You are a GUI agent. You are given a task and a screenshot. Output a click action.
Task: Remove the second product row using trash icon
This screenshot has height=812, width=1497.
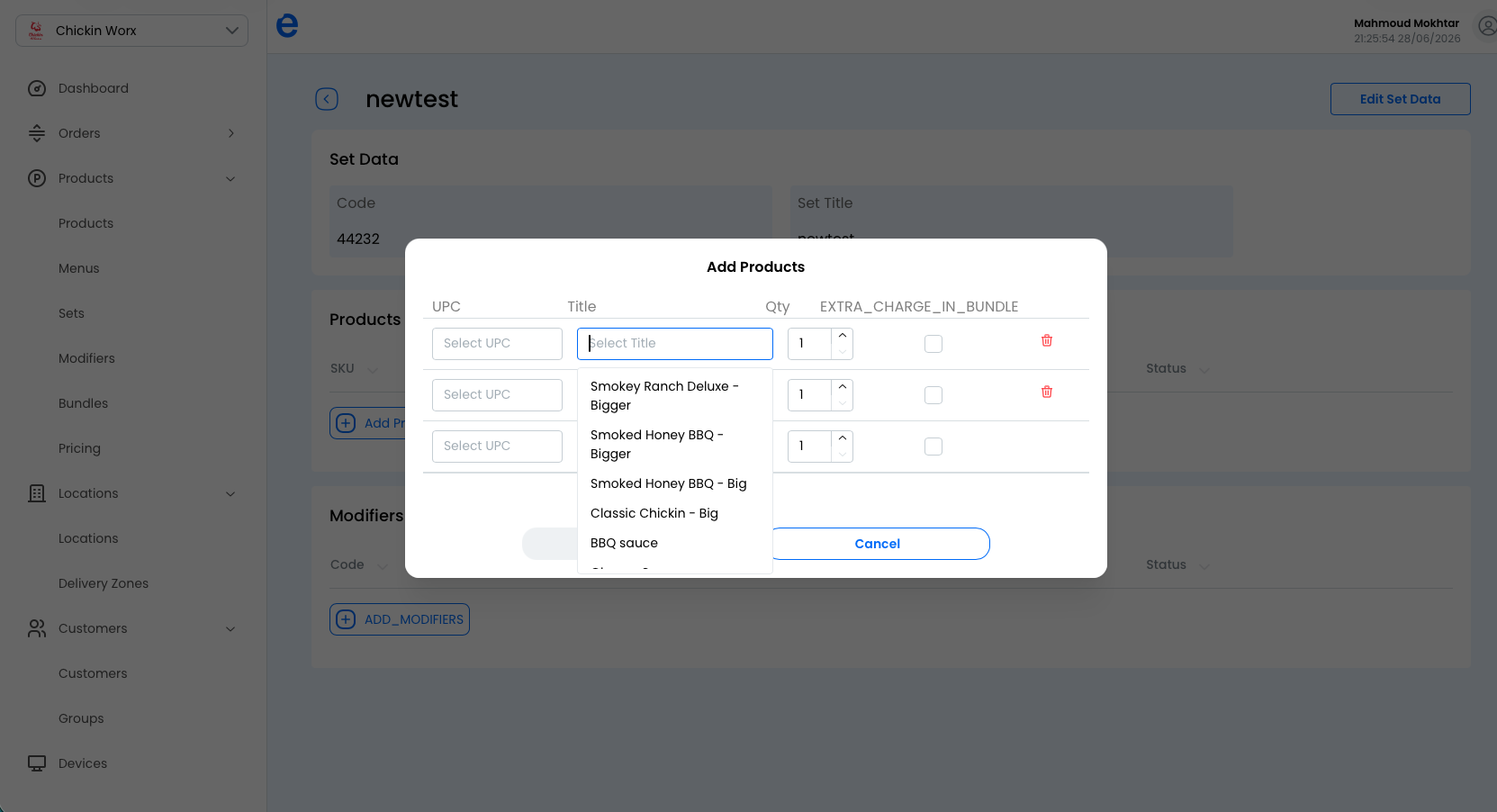click(x=1047, y=392)
